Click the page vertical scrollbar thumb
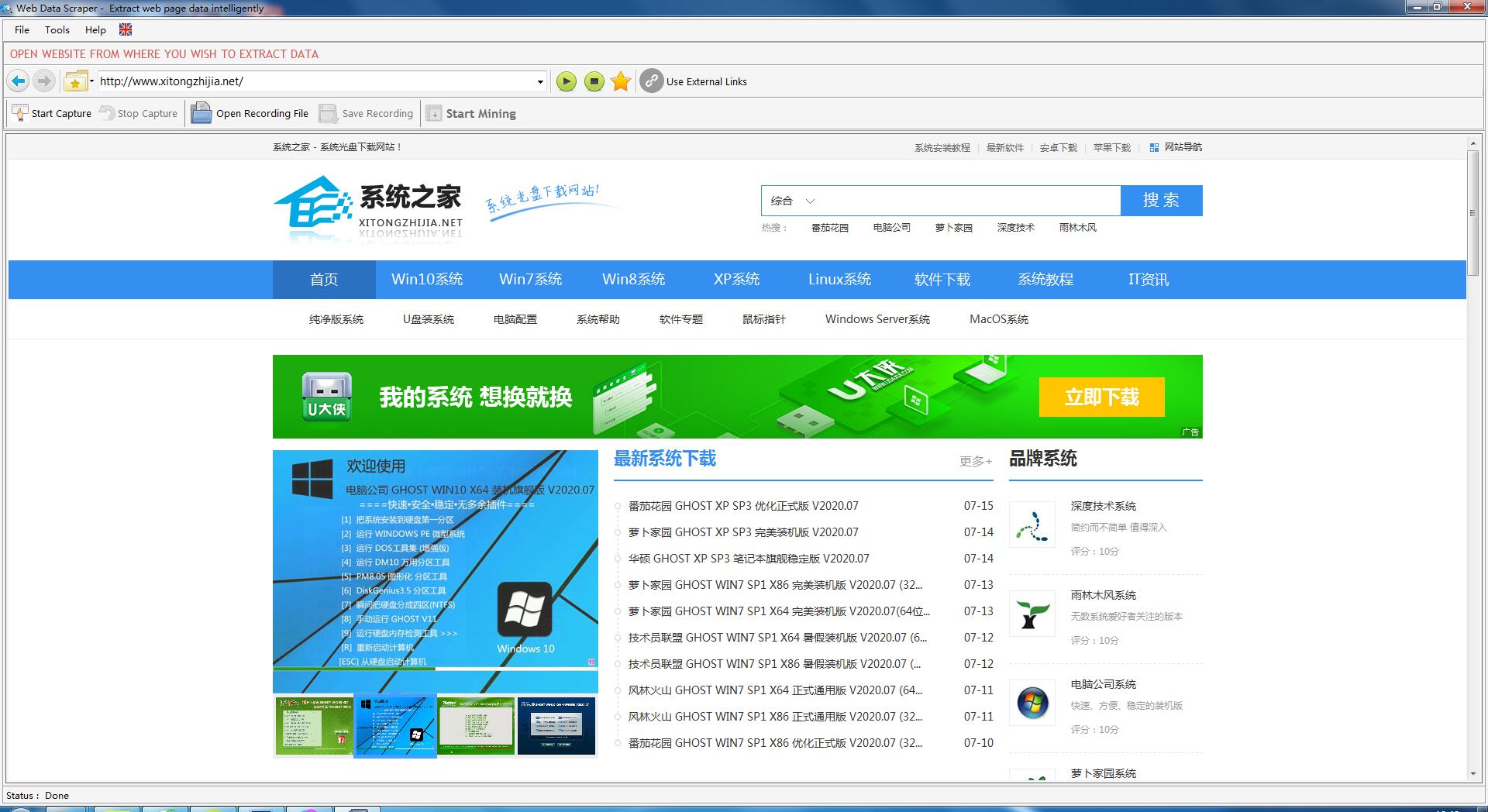Viewport: 1488px width, 812px height. tap(1472, 213)
